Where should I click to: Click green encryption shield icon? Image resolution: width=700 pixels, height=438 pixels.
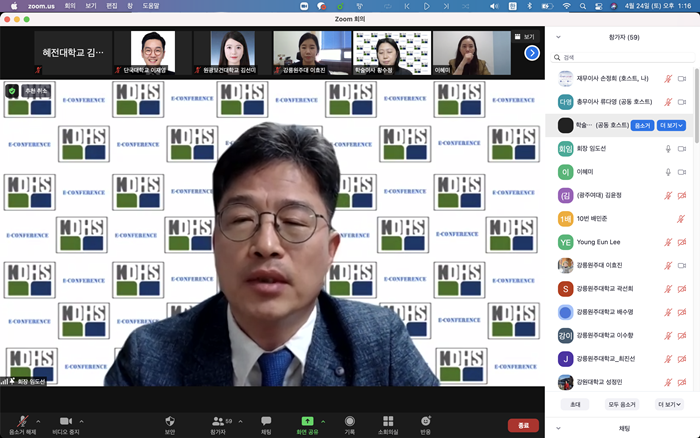tap(12, 91)
